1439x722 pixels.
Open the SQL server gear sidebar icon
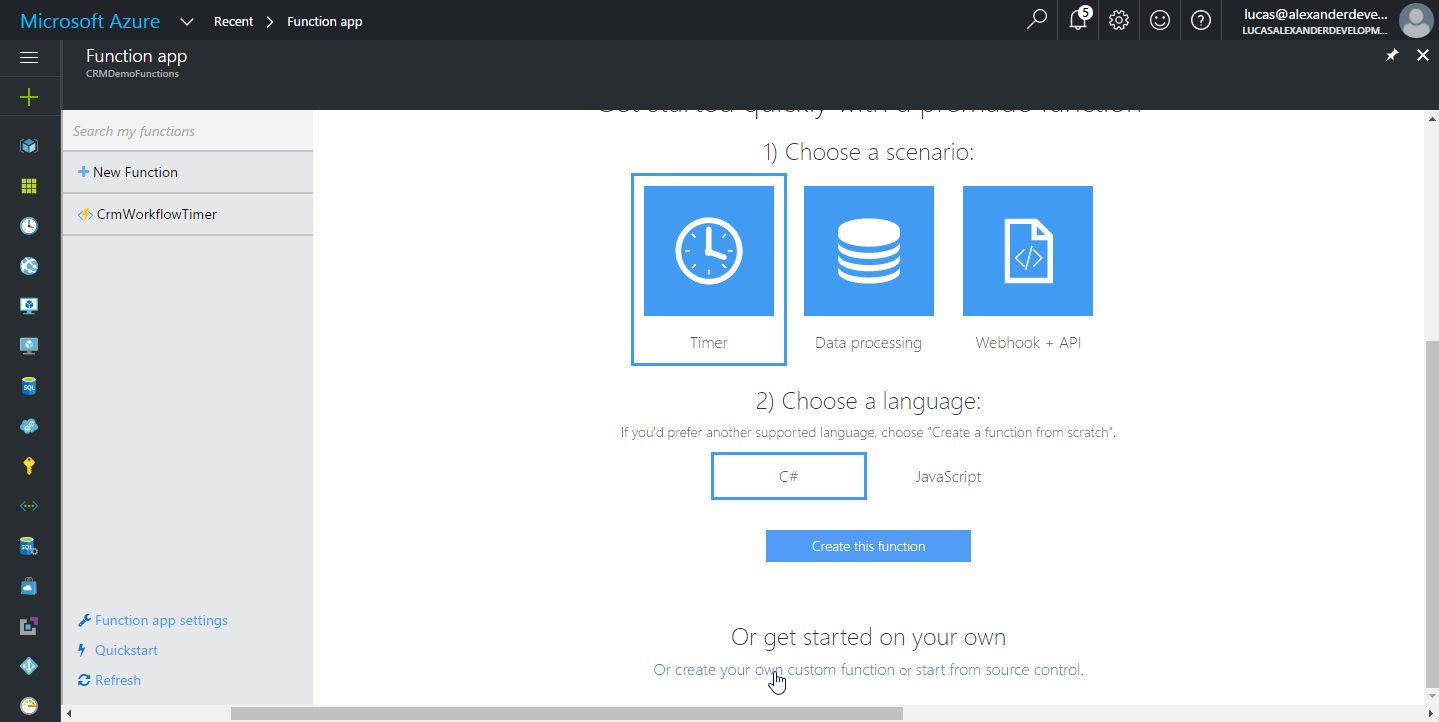click(29, 546)
